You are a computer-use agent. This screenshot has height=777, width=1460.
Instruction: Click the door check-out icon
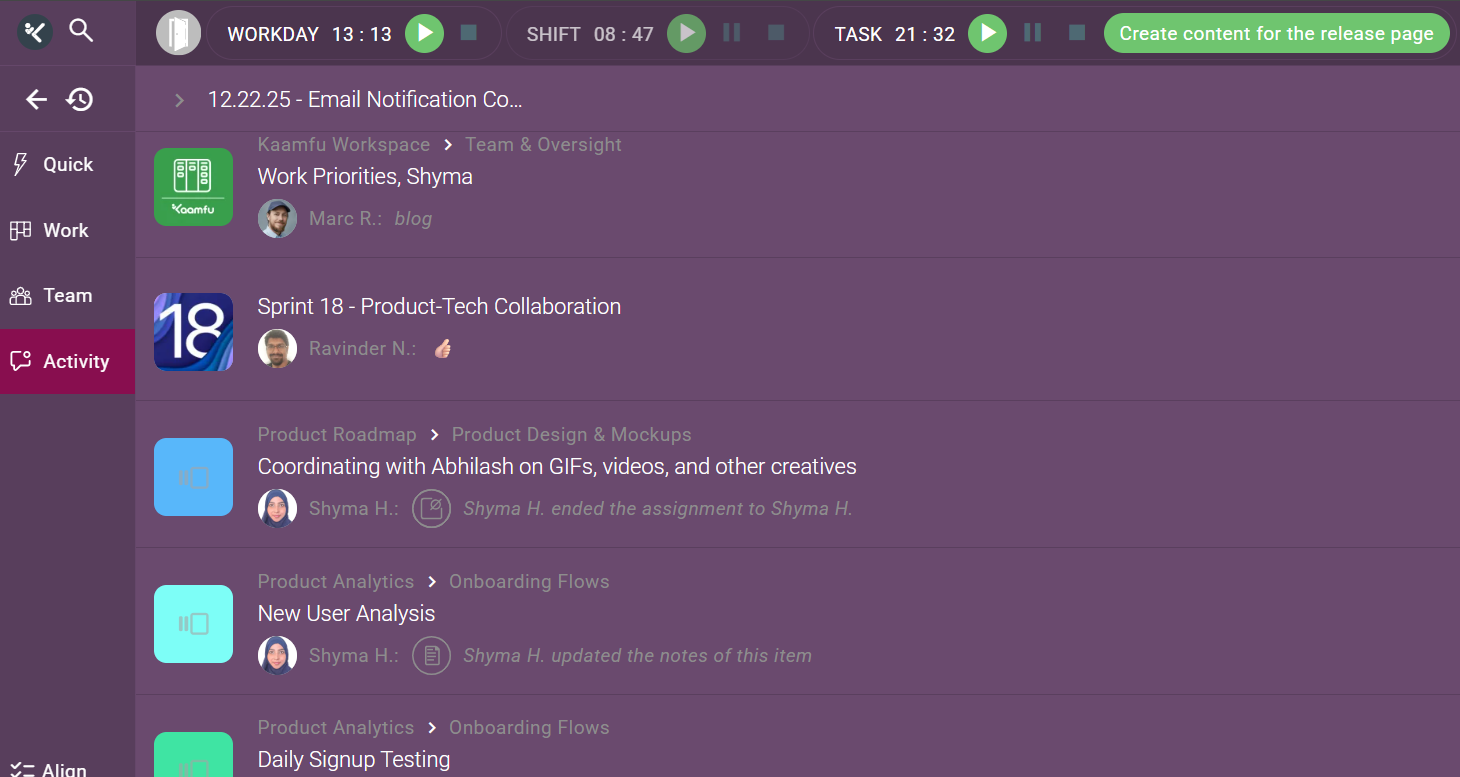click(178, 33)
